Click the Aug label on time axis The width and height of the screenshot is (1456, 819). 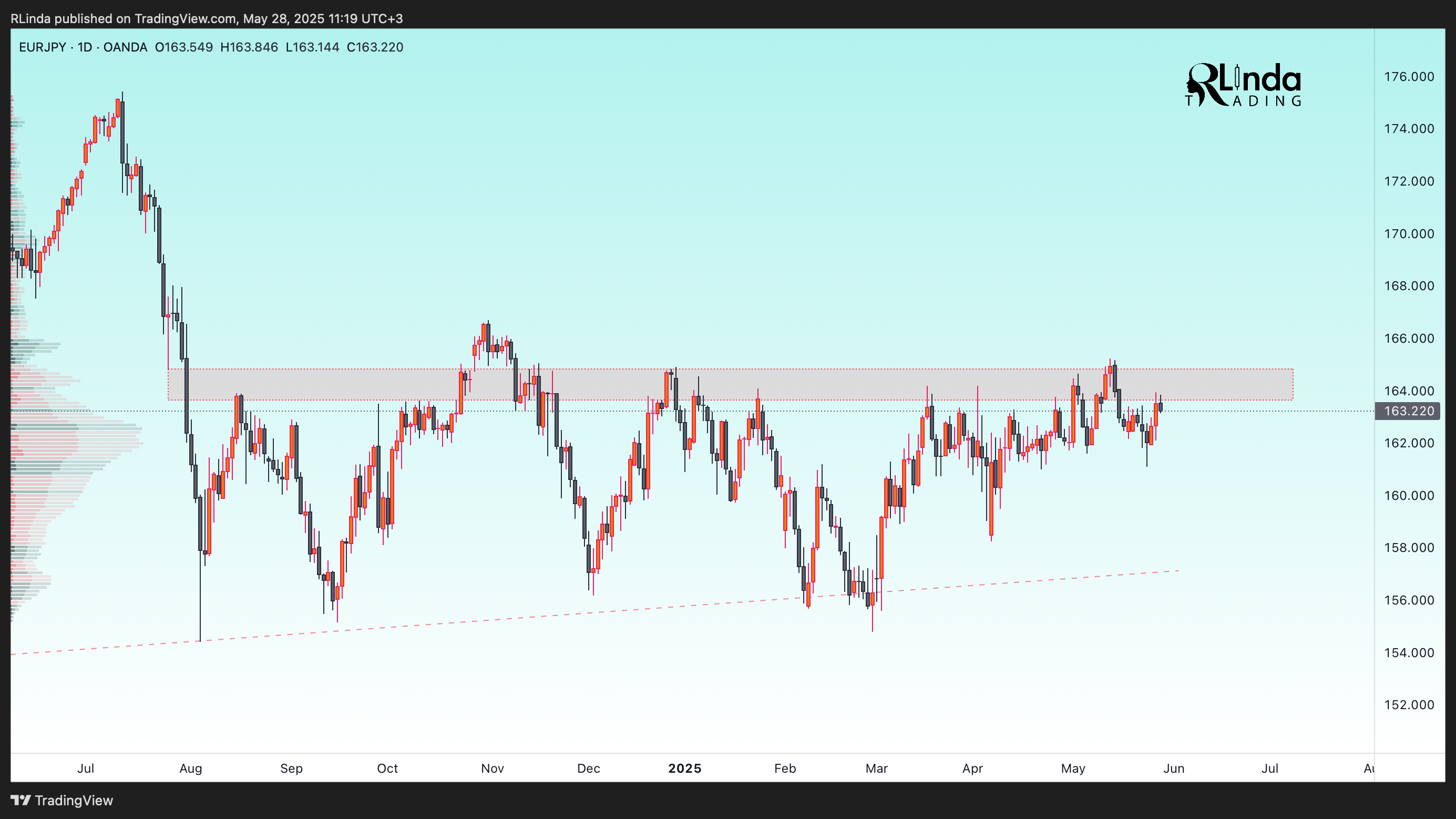190,769
